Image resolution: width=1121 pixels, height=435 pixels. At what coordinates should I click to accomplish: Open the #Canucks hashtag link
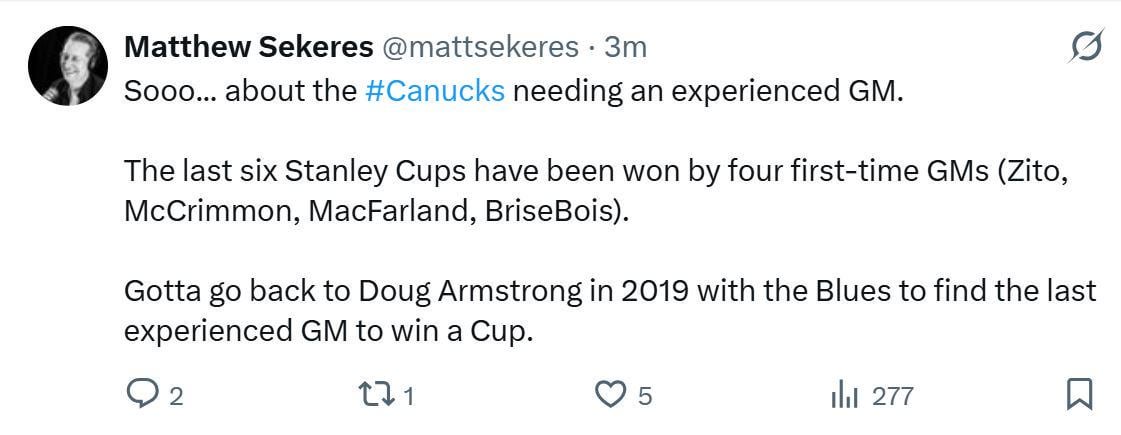[435, 90]
